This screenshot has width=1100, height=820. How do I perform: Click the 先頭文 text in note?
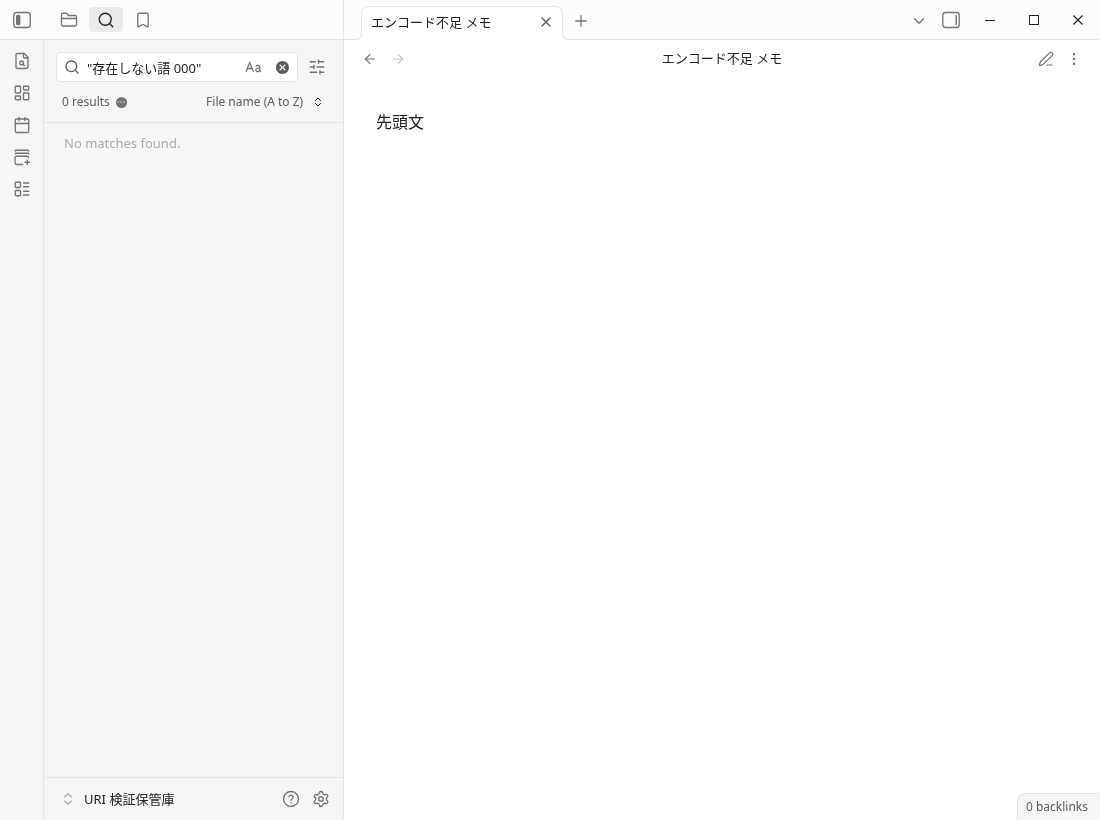point(400,123)
